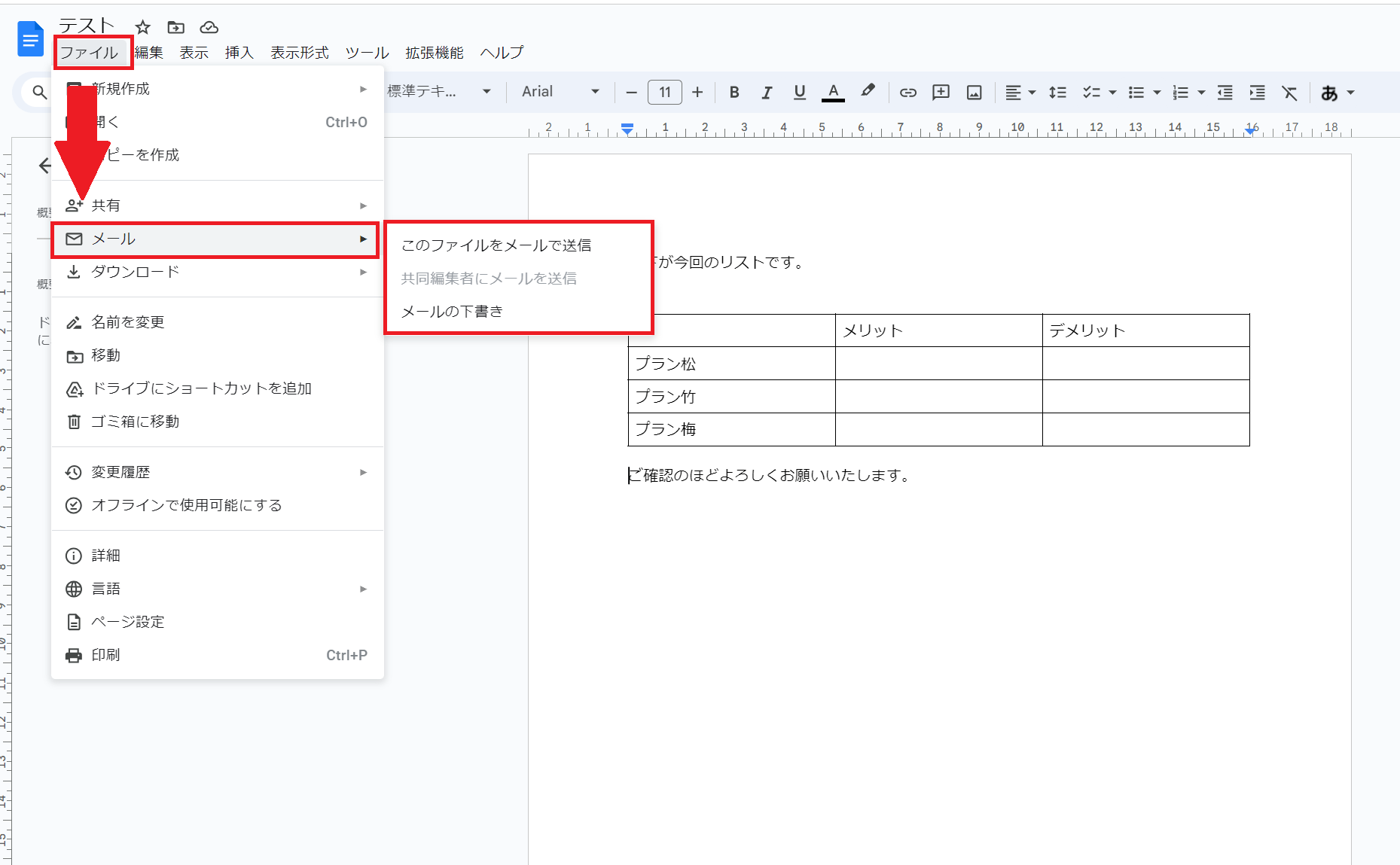Image resolution: width=1400 pixels, height=865 pixels.
Task: Star the document テスト
Action: tap(143, 28)
